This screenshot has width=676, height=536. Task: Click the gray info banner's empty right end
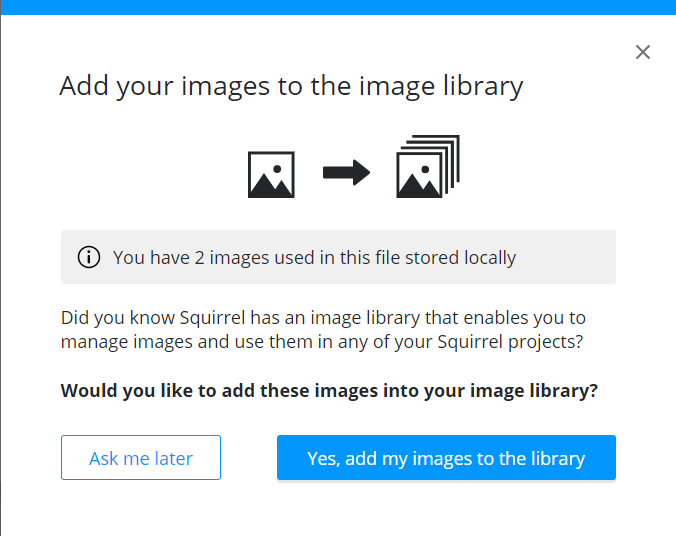click(580, 257)
